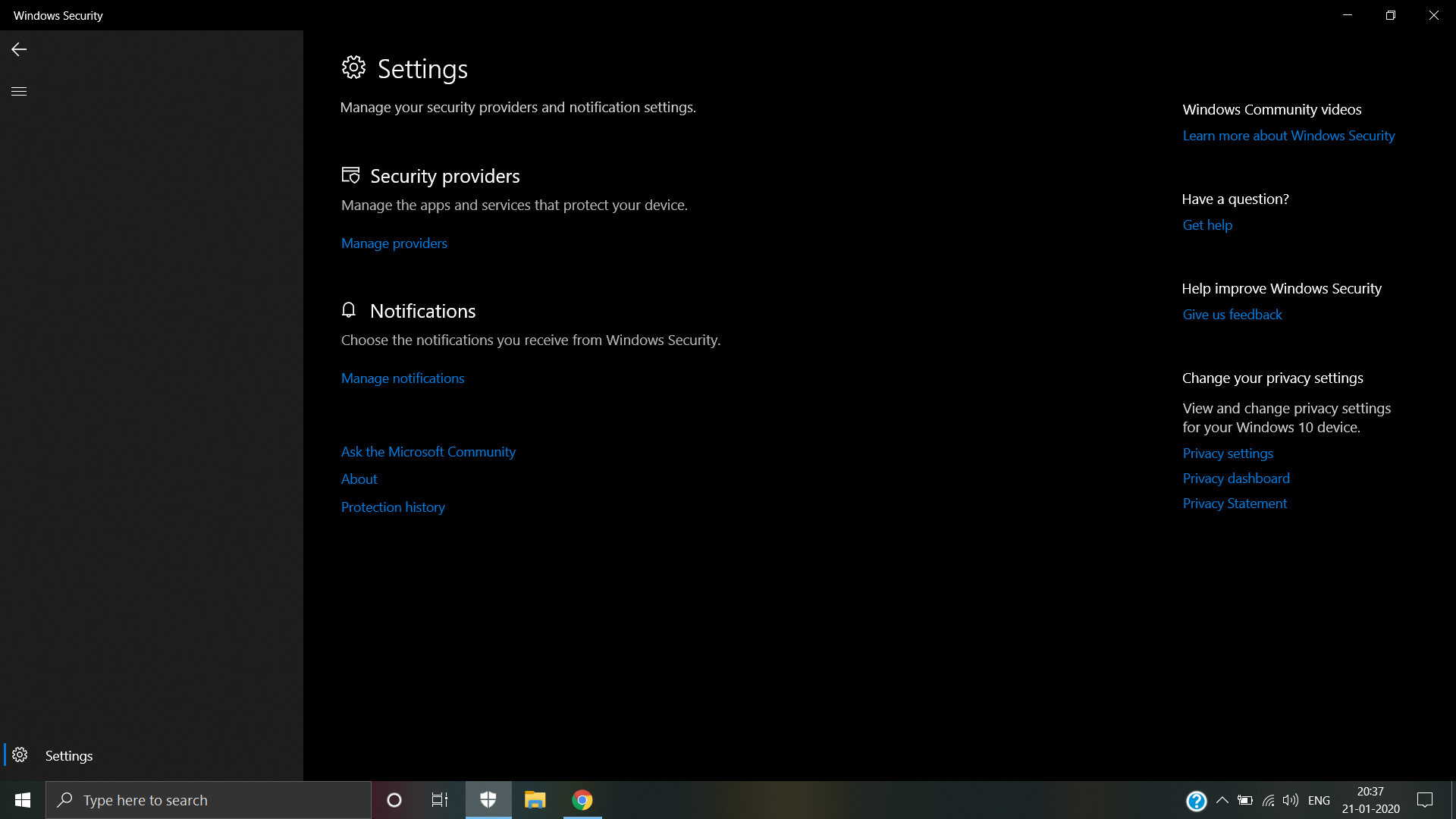Viewport: 1456px width, 819px height.
Task: Click Windows Security shield taskbar icon
Action: [488, 800]
